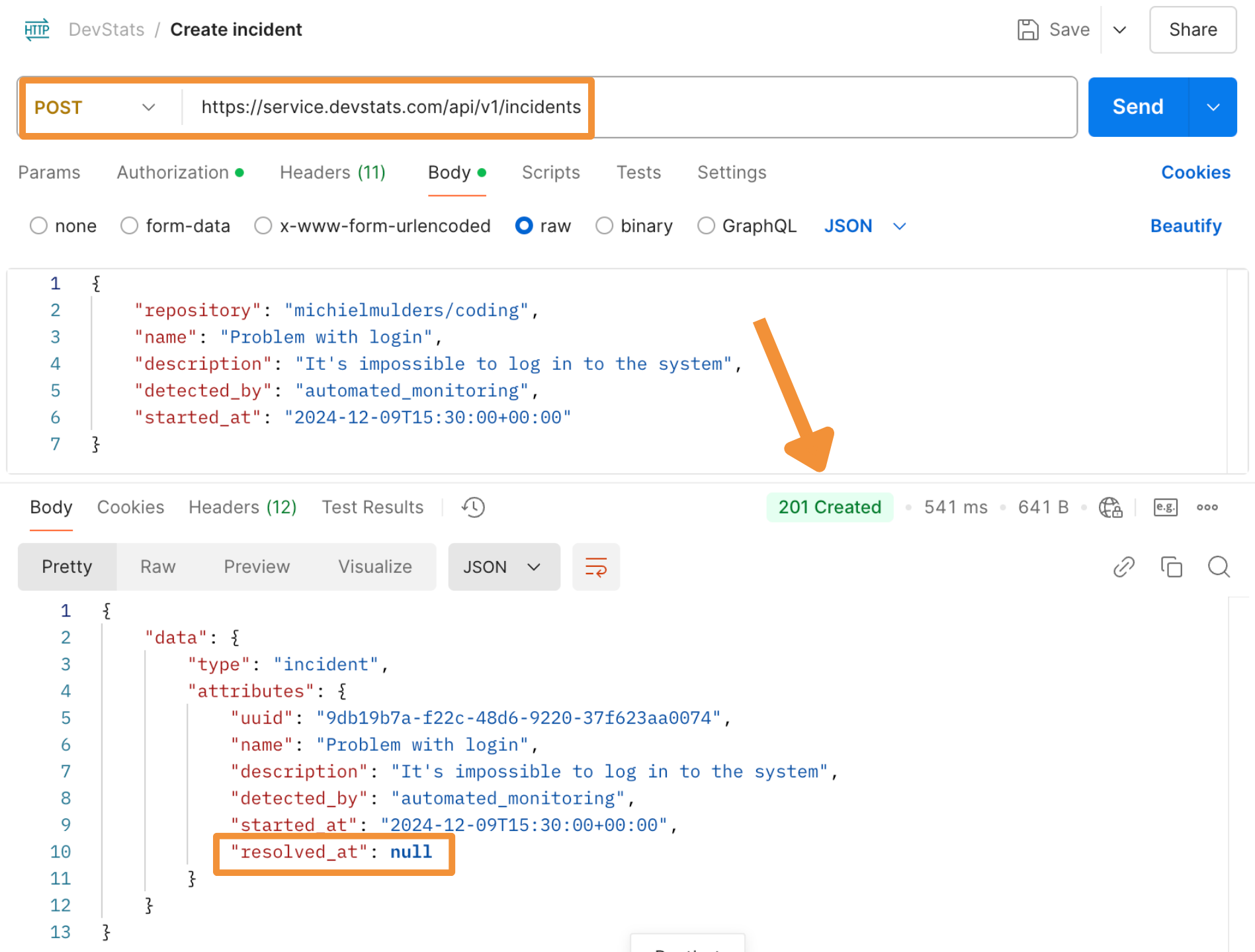Viewport: 1255px width, 952px height.
Task: Open response history clock icon
Action: [473, 507]
